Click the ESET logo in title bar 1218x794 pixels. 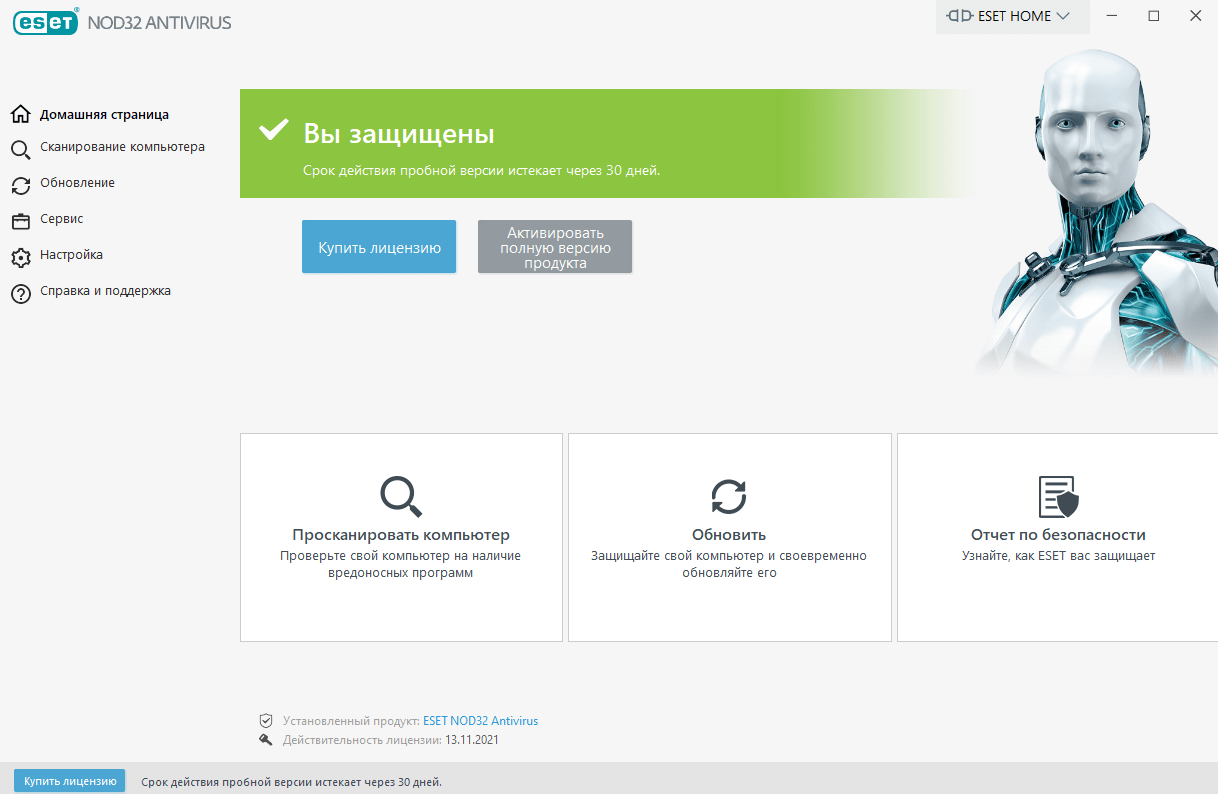[45, 22]
